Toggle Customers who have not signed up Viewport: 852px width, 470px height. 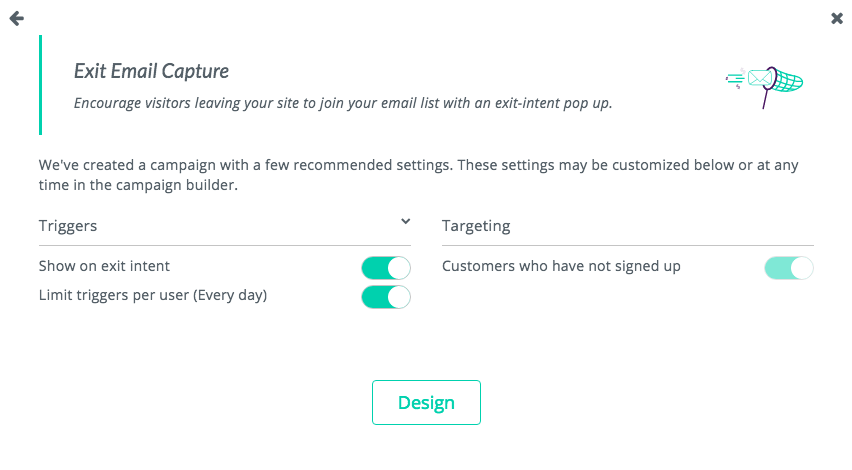[789, 267]
